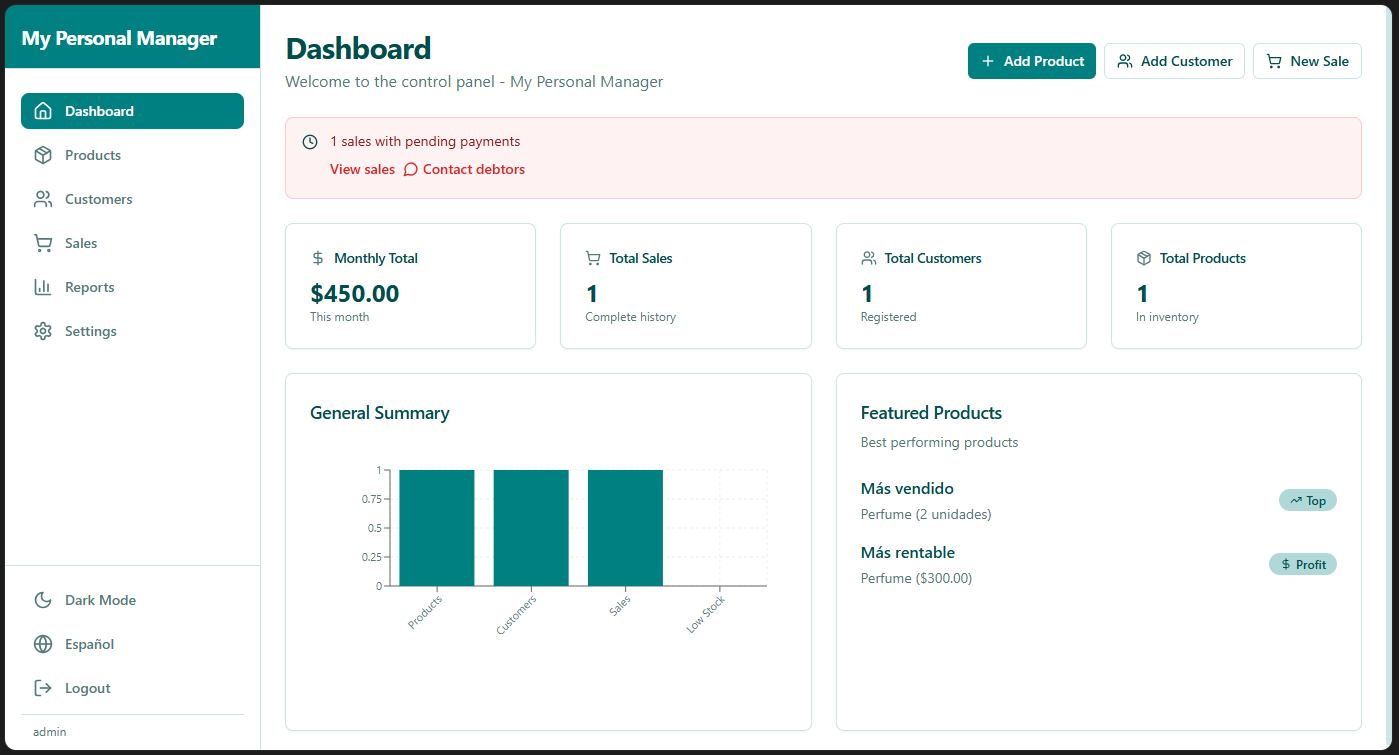Click the clock icon in pending payments alert
Image resolution: width=1399 pixels, height=755 pixels.
310,142
